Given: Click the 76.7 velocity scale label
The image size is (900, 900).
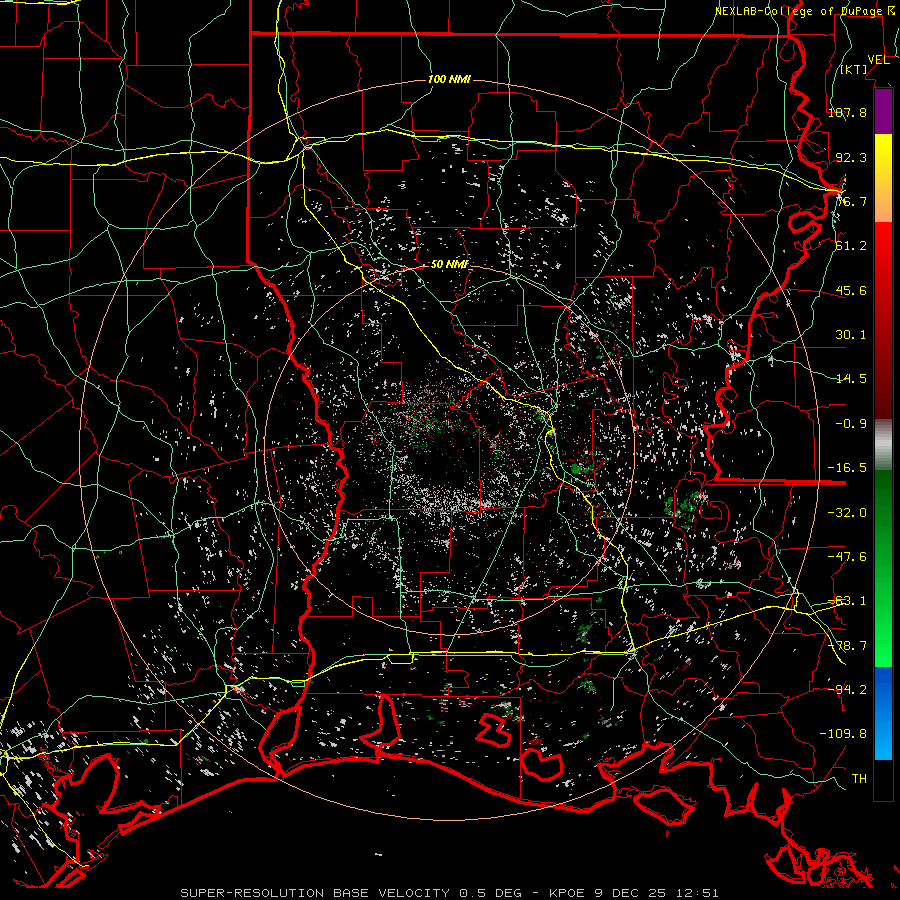Looking at the screenshot, I should 851,201.
